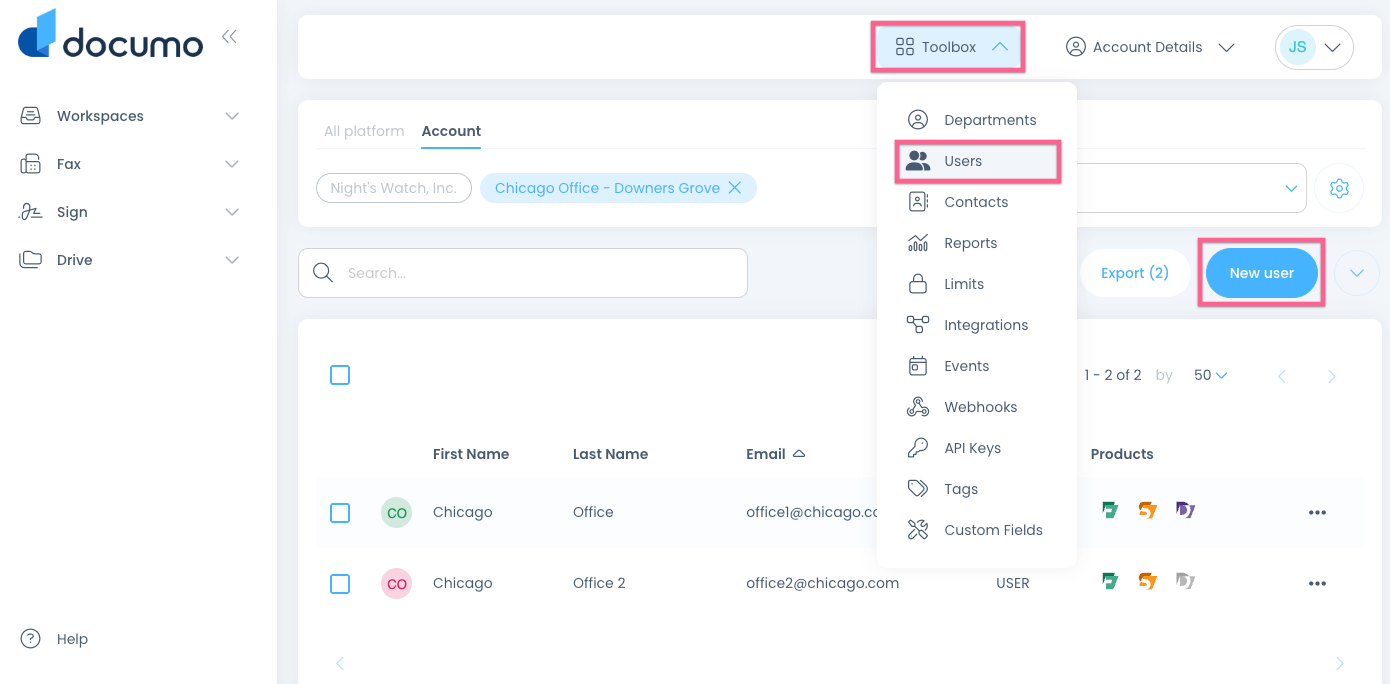The image size is (1390, 684).
Task: Select Custom Fields from the Toolbox menu
Action: click(x=993, y=529)
